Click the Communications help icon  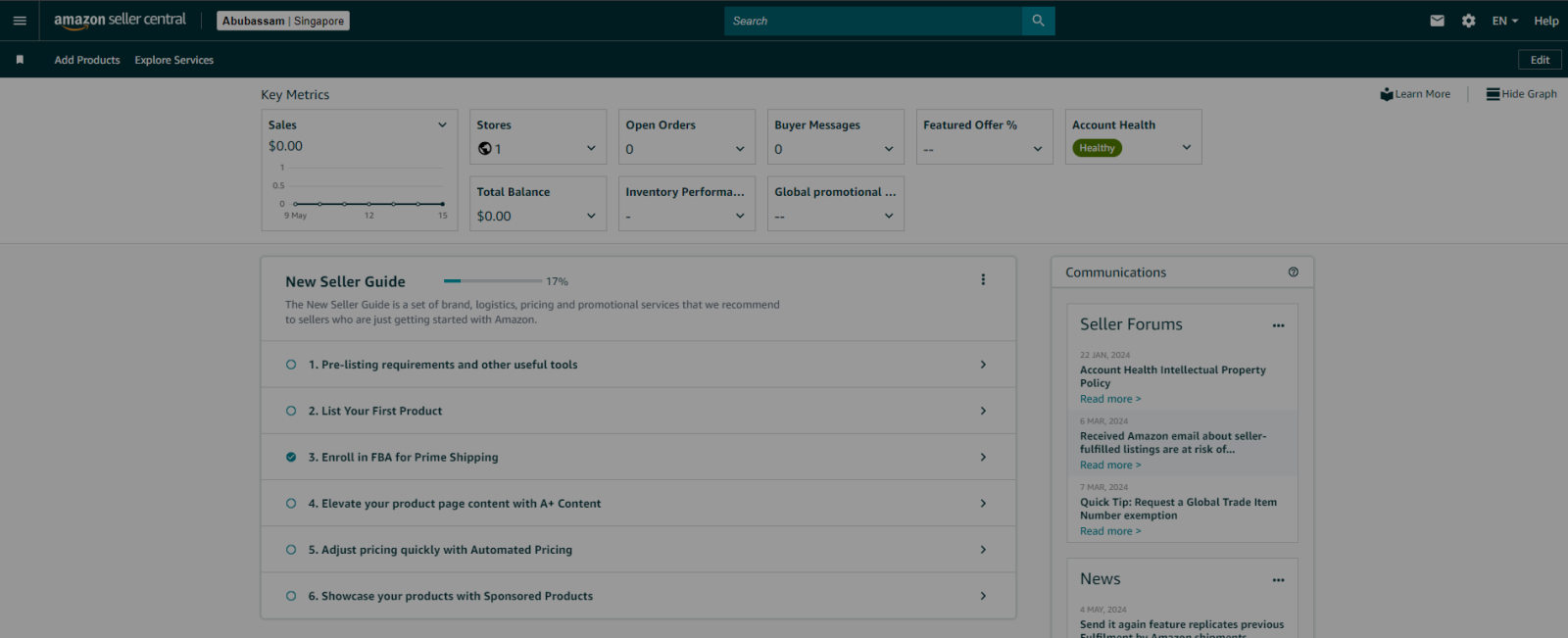click(1293, 272)
